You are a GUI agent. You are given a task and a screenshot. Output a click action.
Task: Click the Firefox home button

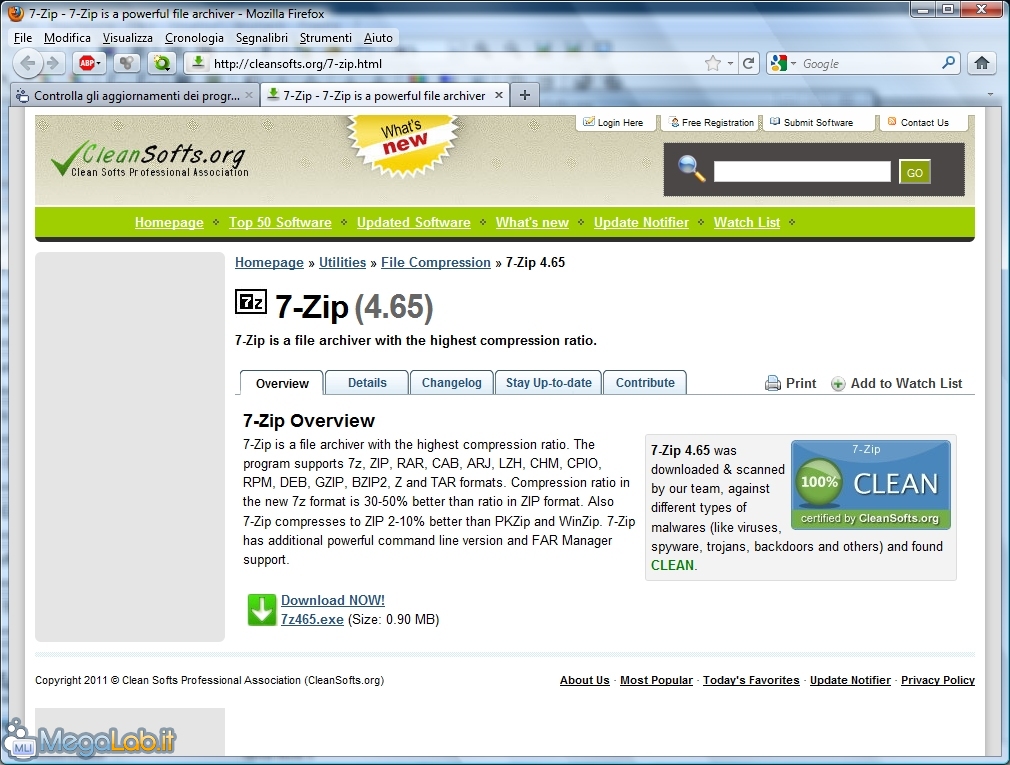982,63
